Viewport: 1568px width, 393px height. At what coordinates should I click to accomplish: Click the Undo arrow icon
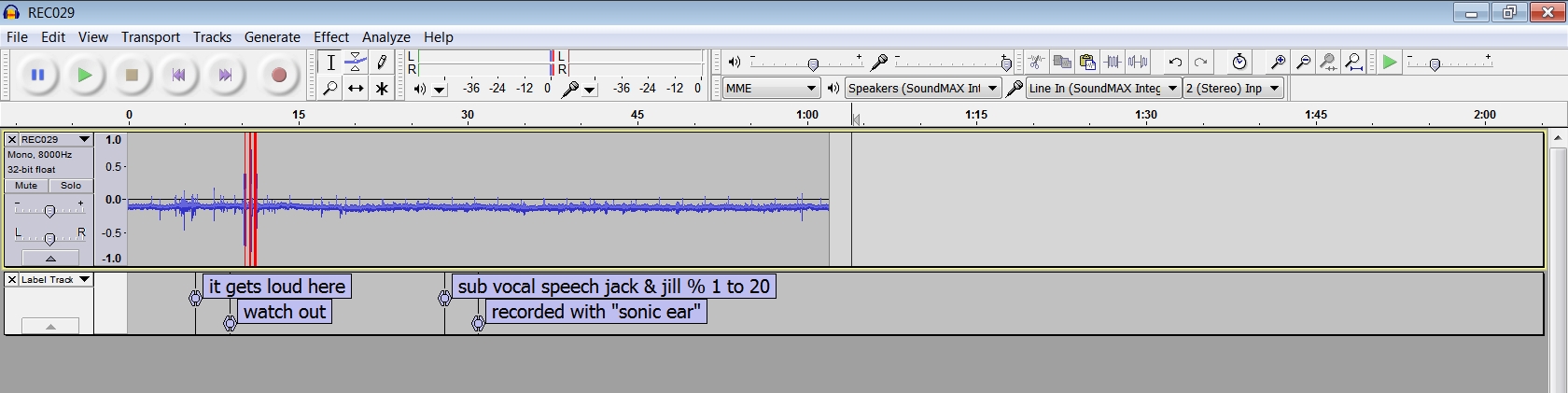click(1175, 63)
